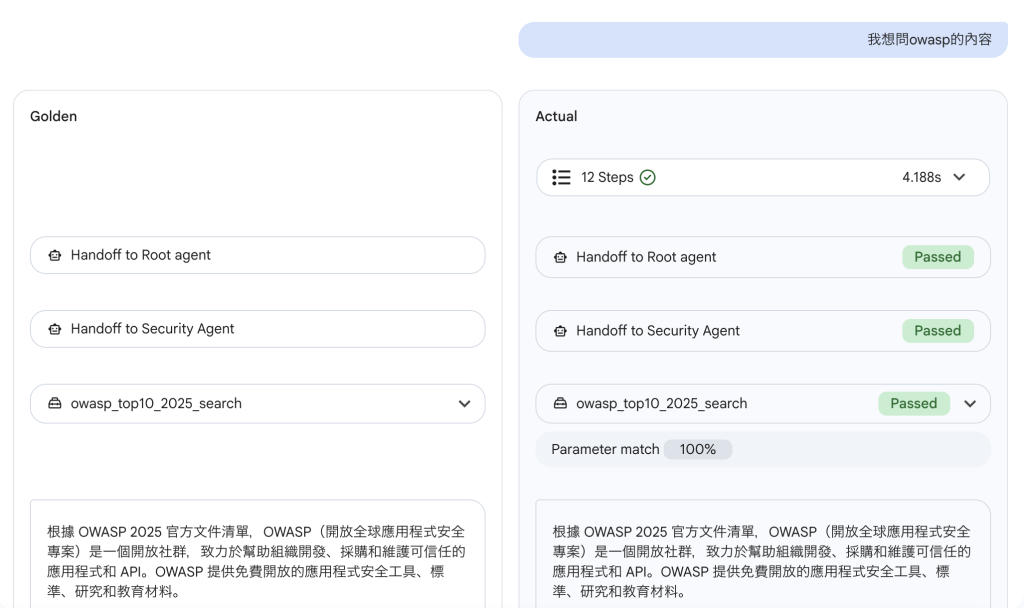
Task: Click the Golden panel heading
Action: coord(54,116)
